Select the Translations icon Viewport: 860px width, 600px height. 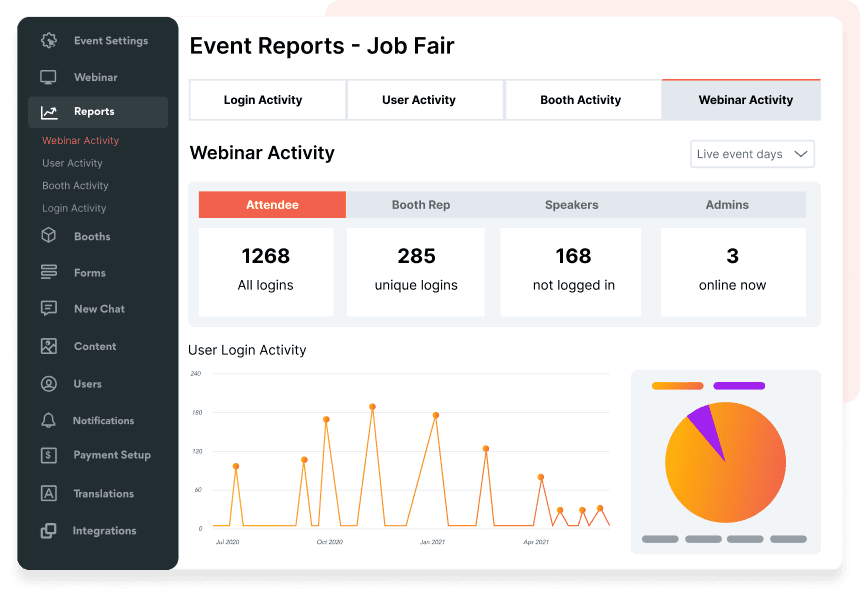tap(48, 493)
